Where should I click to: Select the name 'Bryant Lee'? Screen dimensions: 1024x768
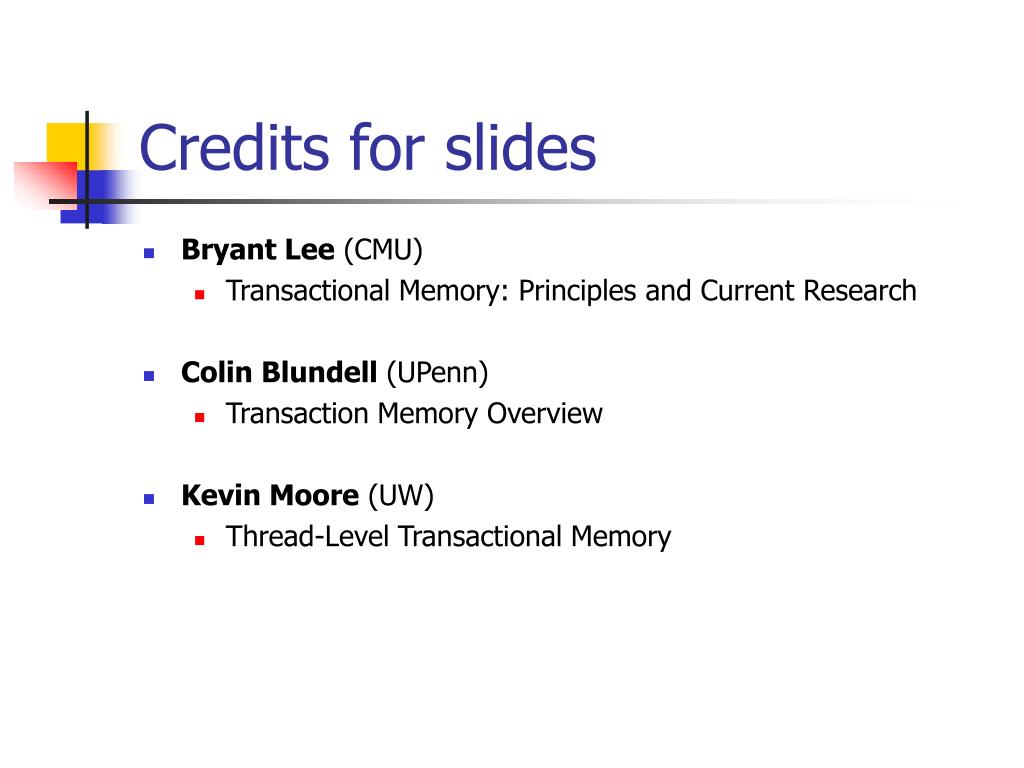click(258, 250)
